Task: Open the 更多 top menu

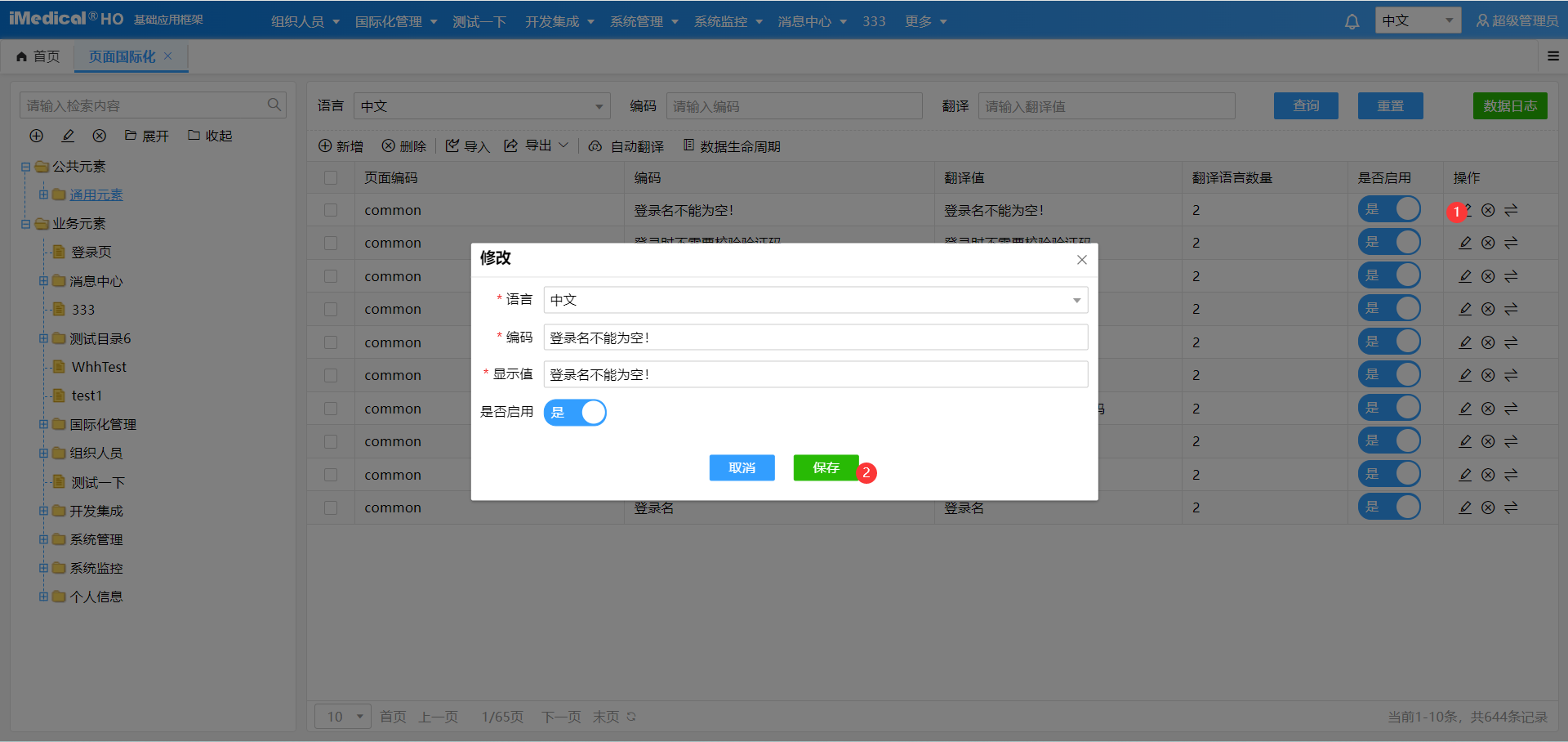Action: coord(925,21)
